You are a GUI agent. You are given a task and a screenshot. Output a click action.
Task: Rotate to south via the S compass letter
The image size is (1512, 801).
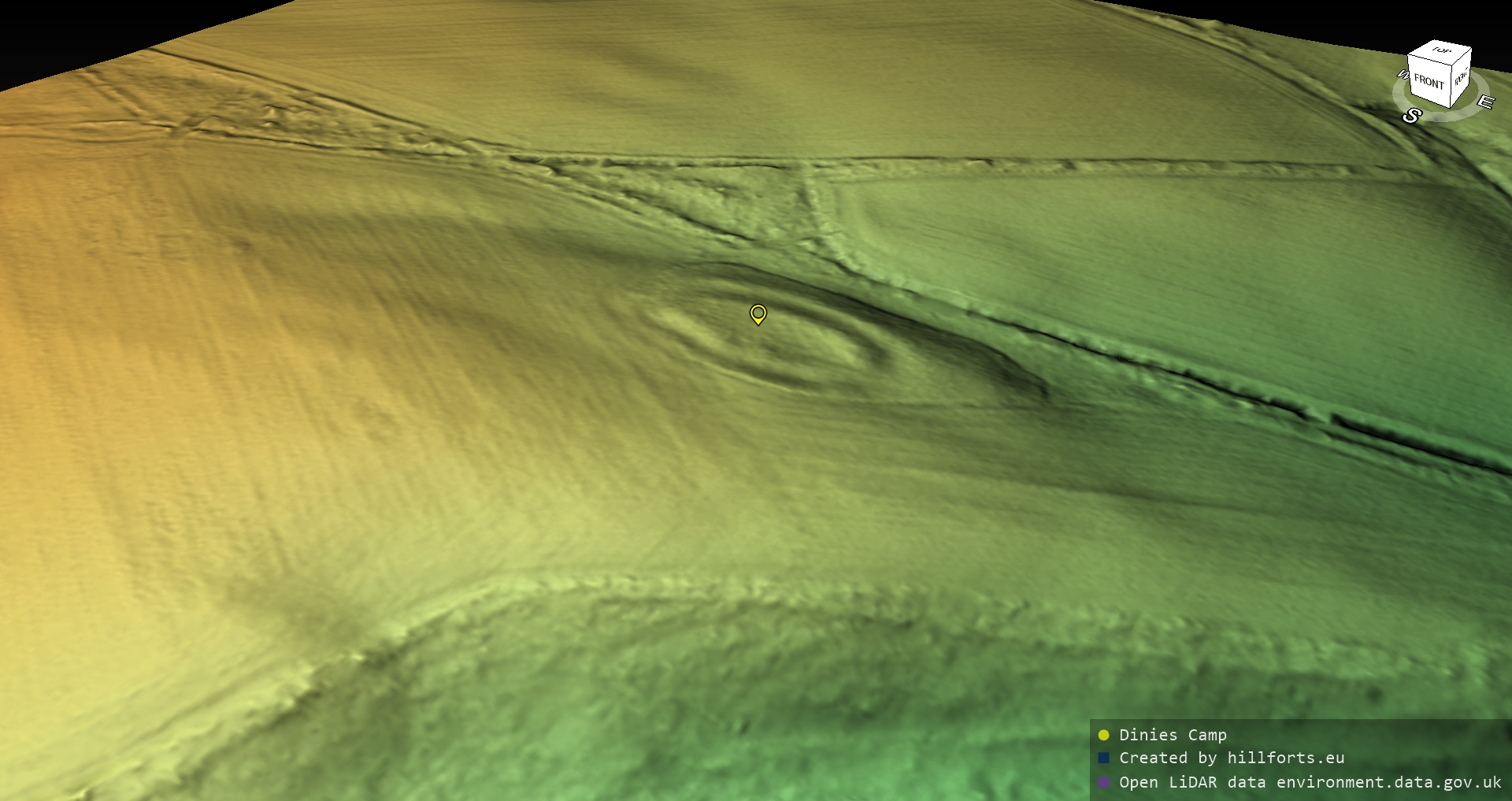point(1411,117)
